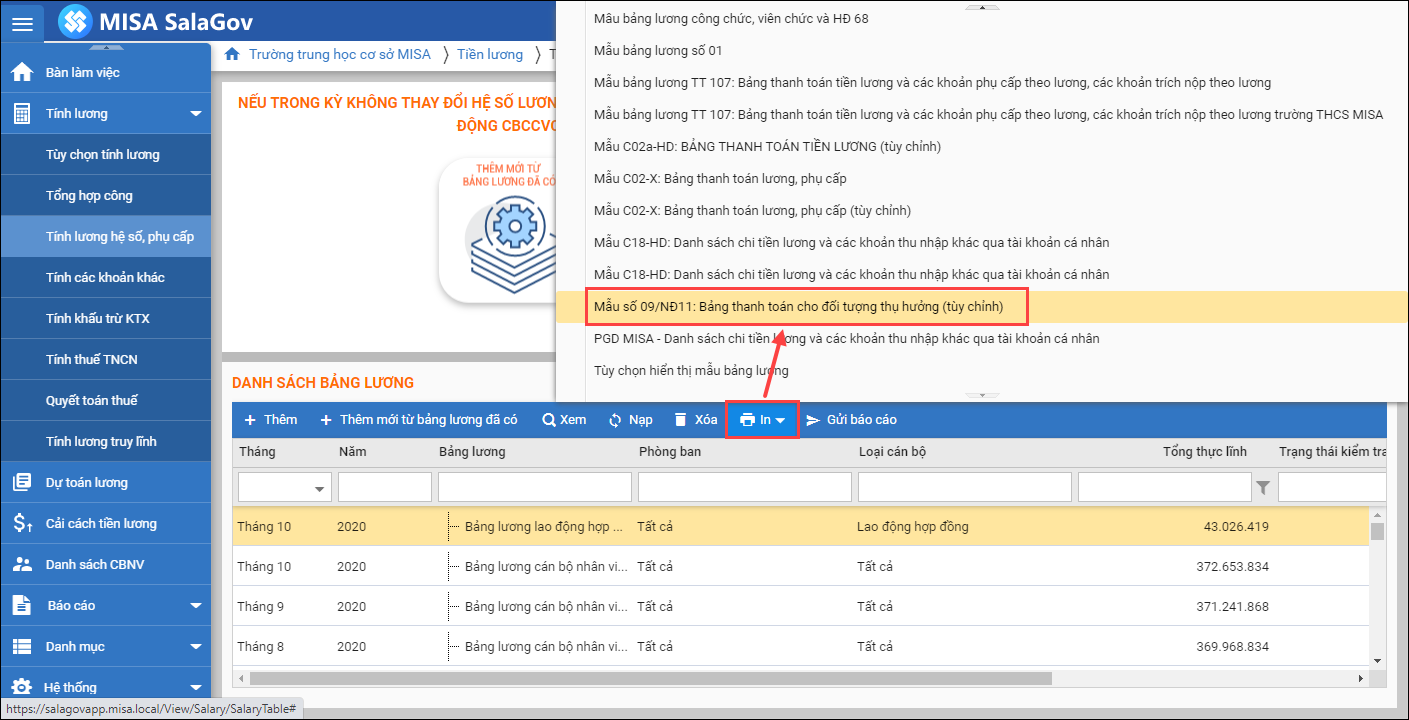Click Thêm mới từ bảng lương đã có
Viewport: 1409px width, 720px height.
418,420
